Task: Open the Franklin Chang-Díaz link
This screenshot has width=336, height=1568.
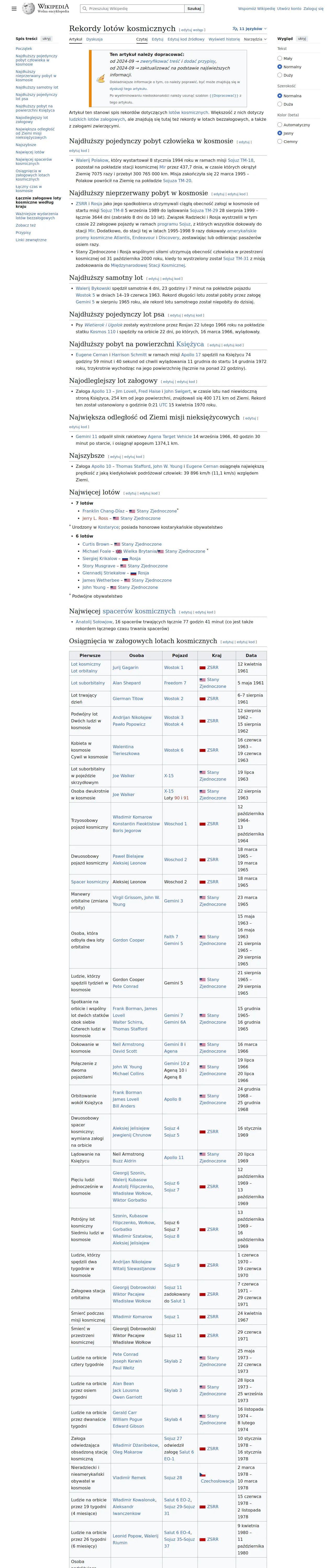Action: (104, 511)
